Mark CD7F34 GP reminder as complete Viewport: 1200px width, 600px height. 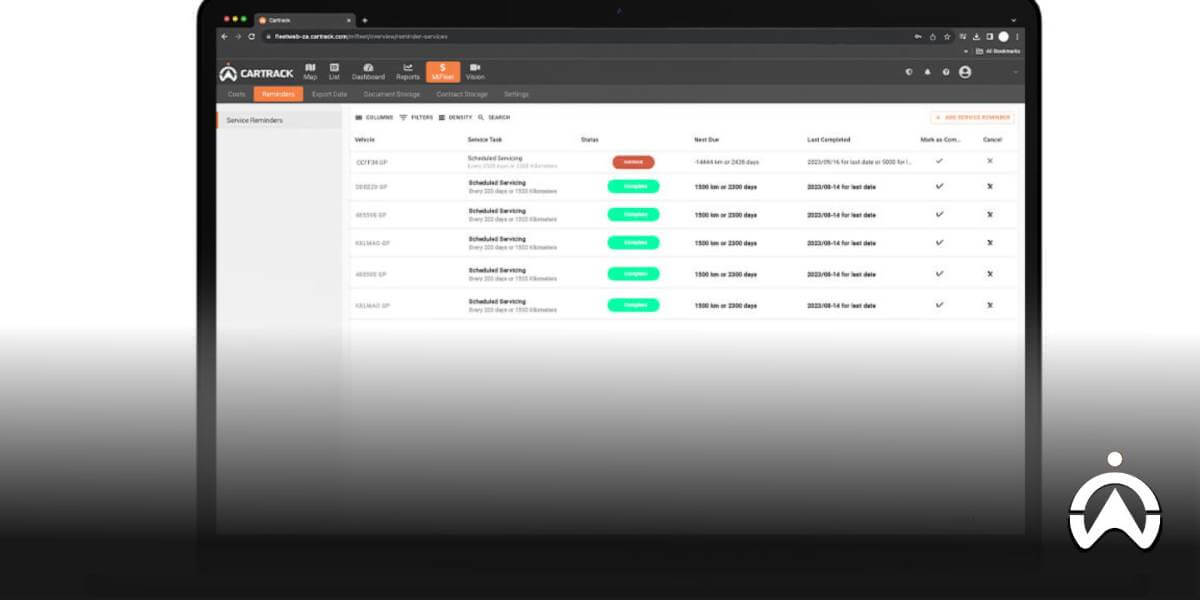939,161
